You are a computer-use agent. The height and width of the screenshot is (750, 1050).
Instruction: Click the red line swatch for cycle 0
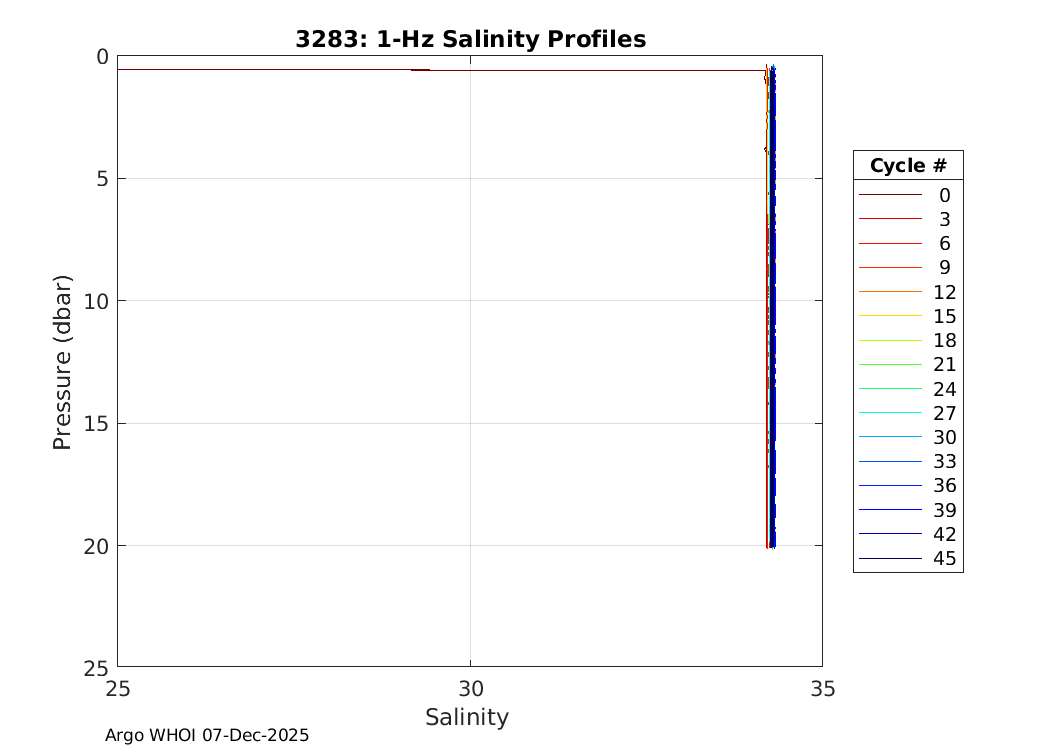coord(890,195)
